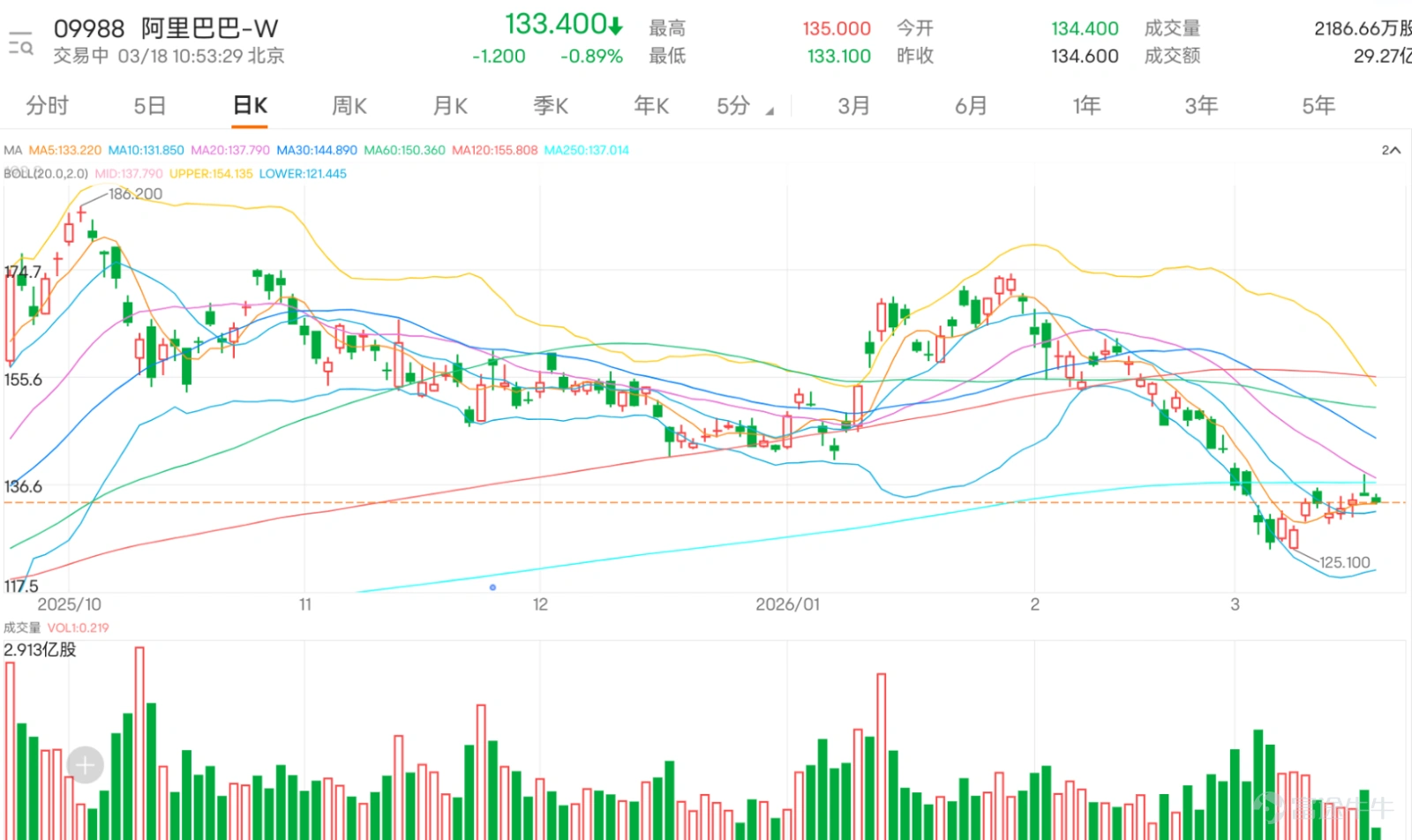Select the 年K tab
The height and width of the screenshot is (840, 1412).
(x=651, y=106)
